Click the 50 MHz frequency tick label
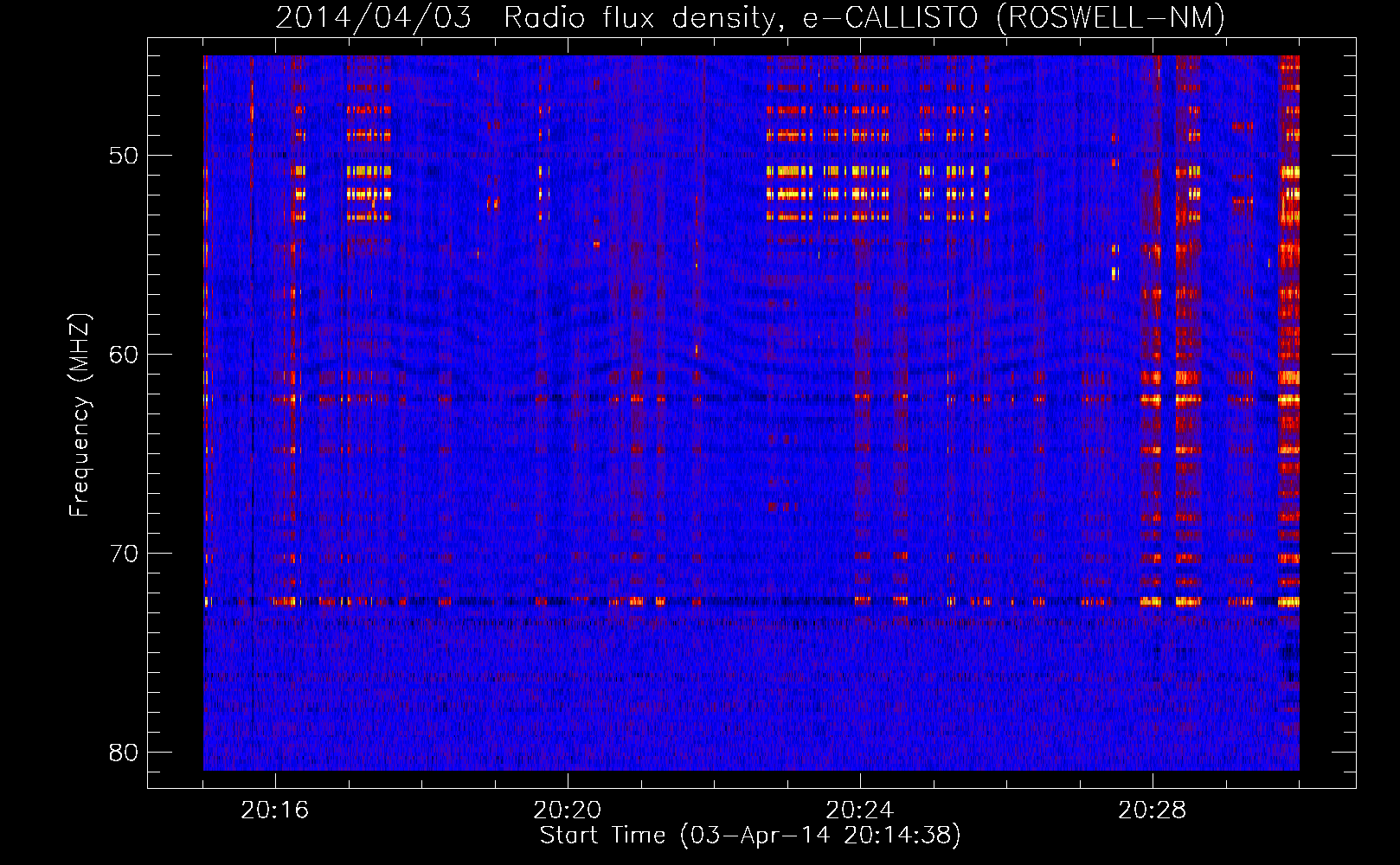 (124, 156)
